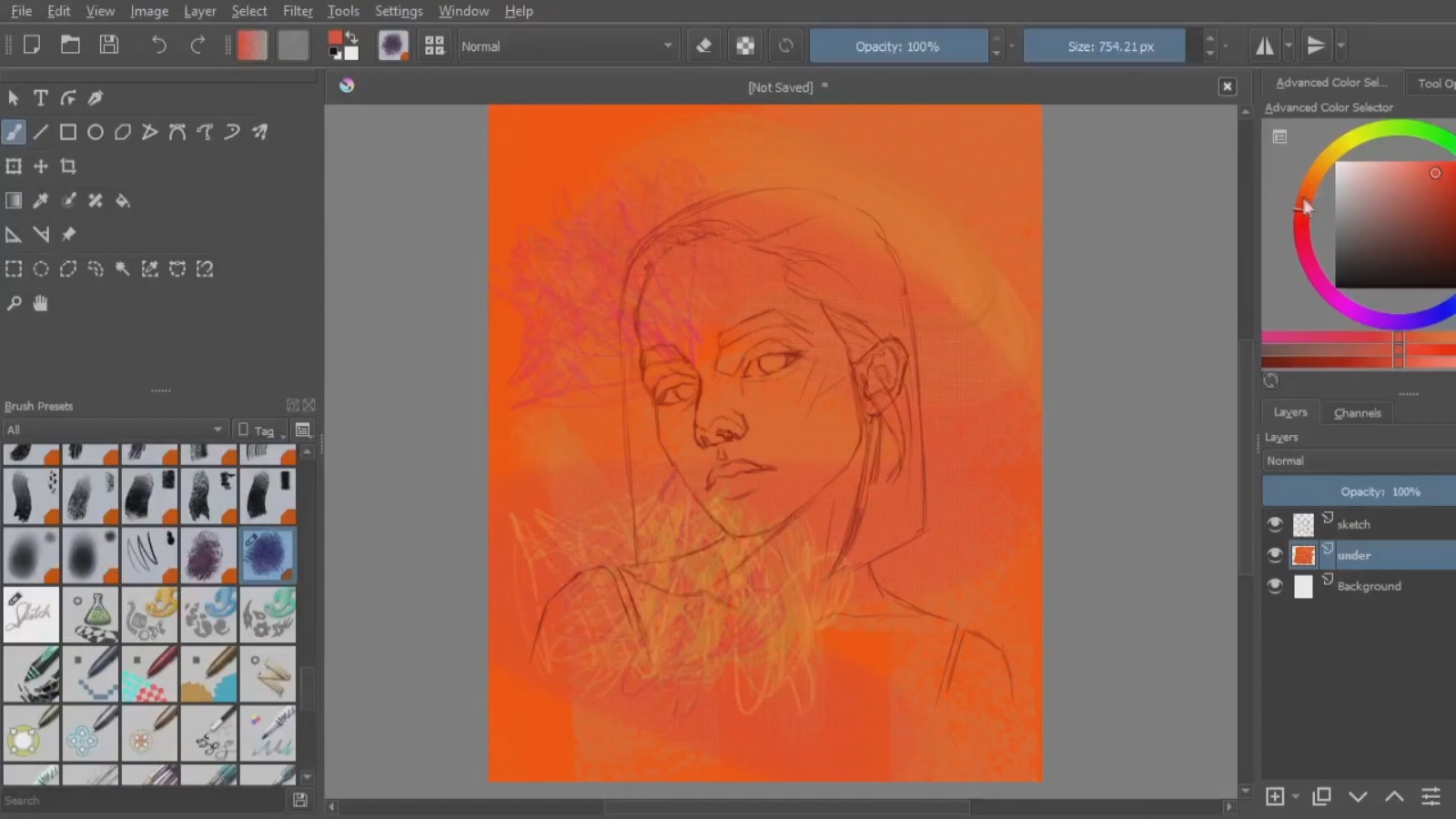1456x819 pixels.
Task: Hide the sketch layer
Action: (x=1275, y=524)
